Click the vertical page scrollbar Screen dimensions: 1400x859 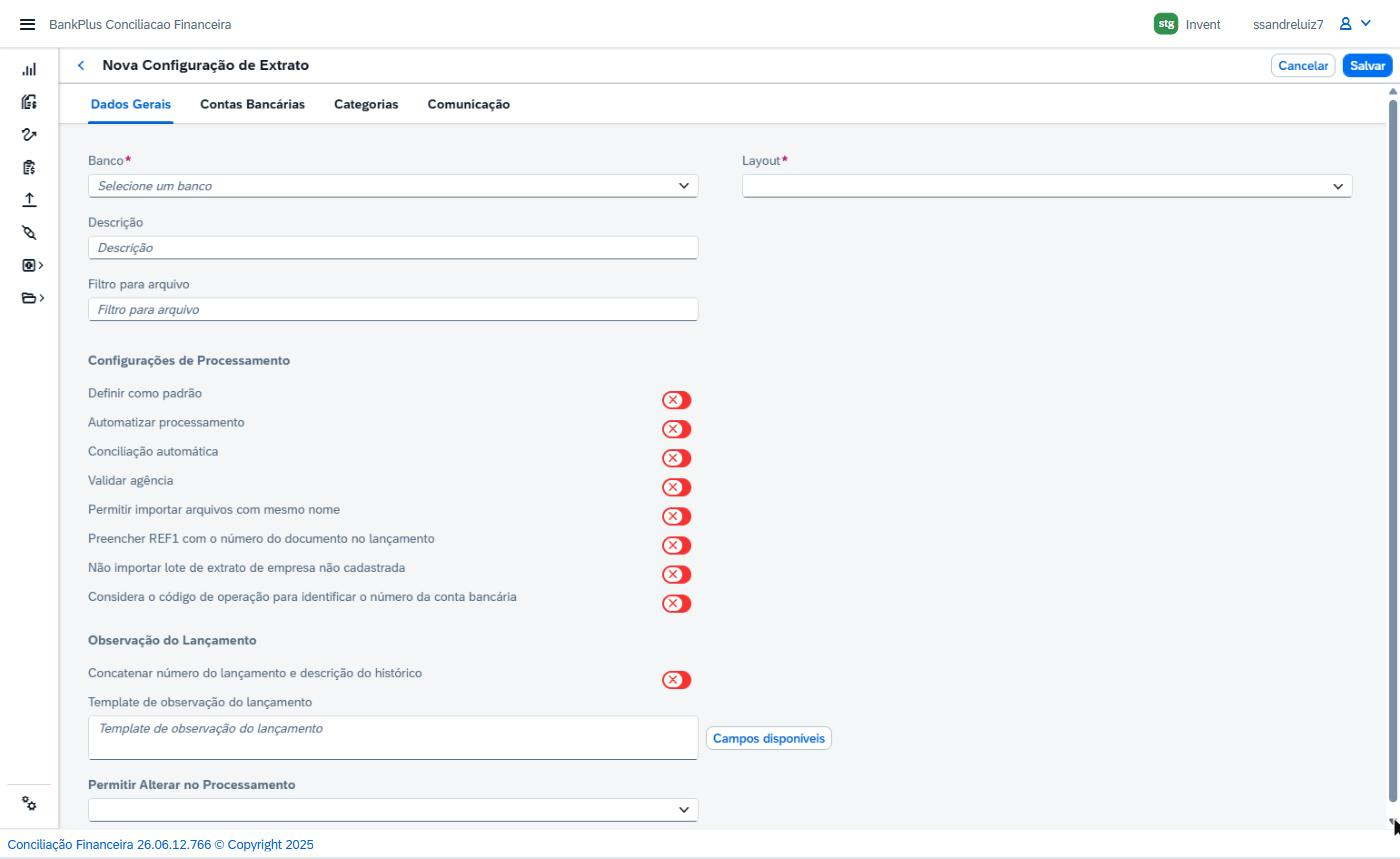point(1393,450)
